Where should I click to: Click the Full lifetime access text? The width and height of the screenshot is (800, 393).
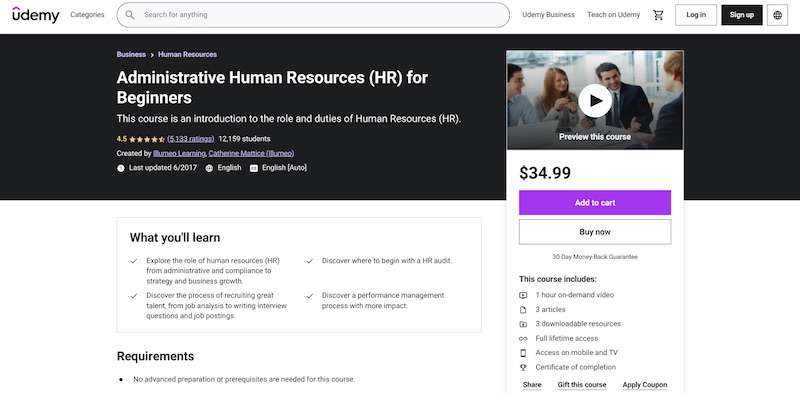(x=566, y=338)
